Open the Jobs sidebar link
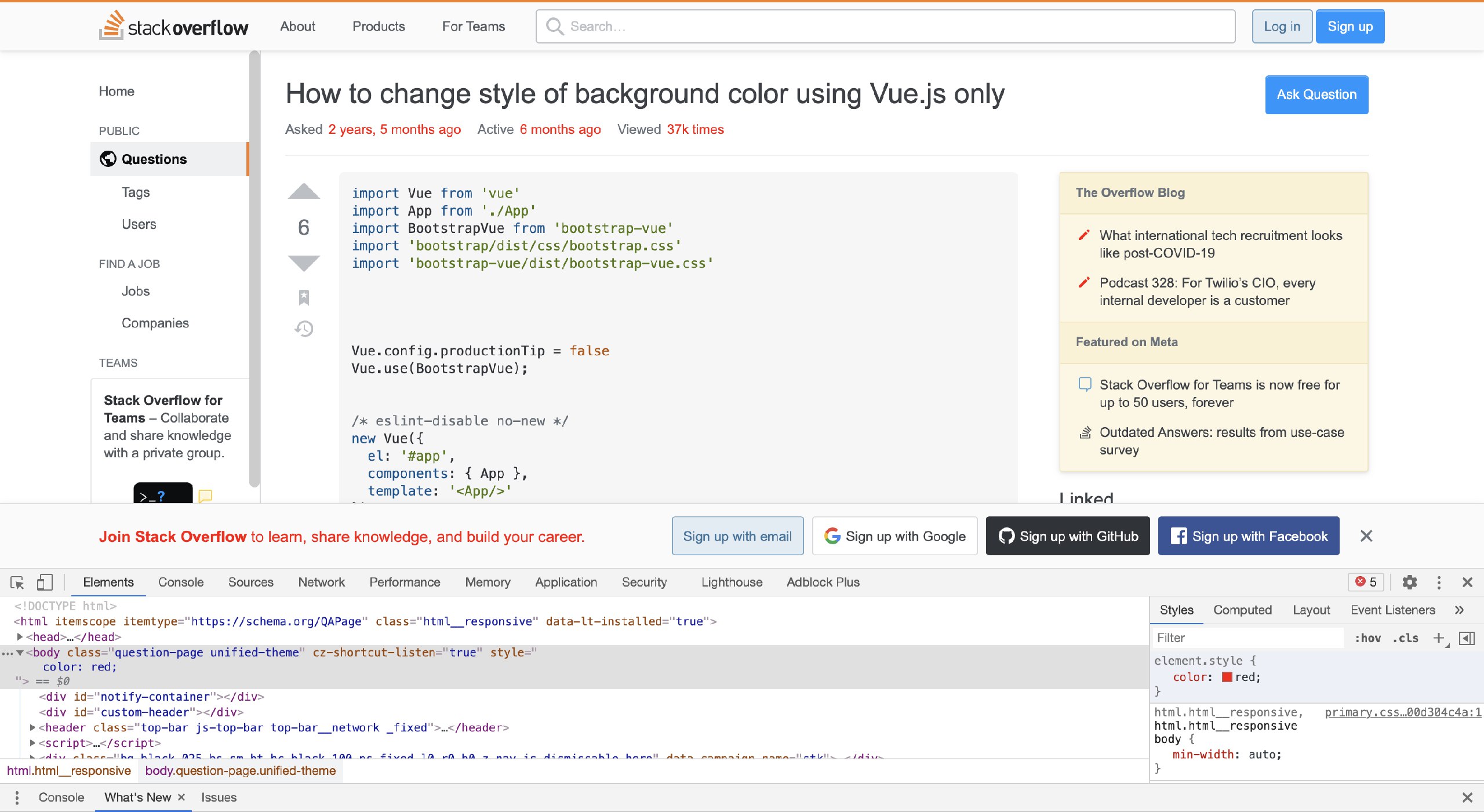Viewport: 1484px width, 812px height. [136, 291]
